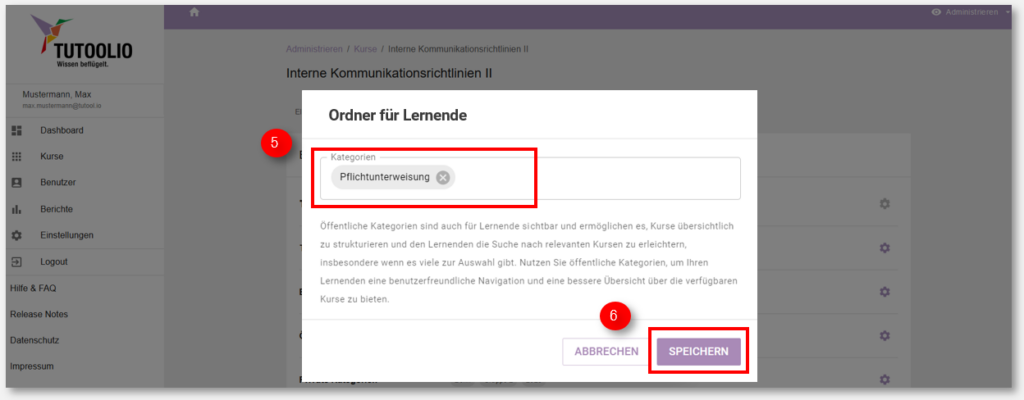Open Release Notes in sidebar
This screenshot has width=1024, height=400.
click(x=39, y=314)
